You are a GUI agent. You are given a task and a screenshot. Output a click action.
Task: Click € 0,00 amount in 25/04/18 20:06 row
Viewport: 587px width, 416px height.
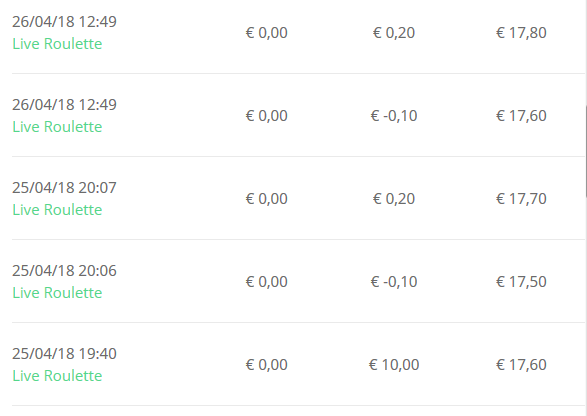(267, 282)
